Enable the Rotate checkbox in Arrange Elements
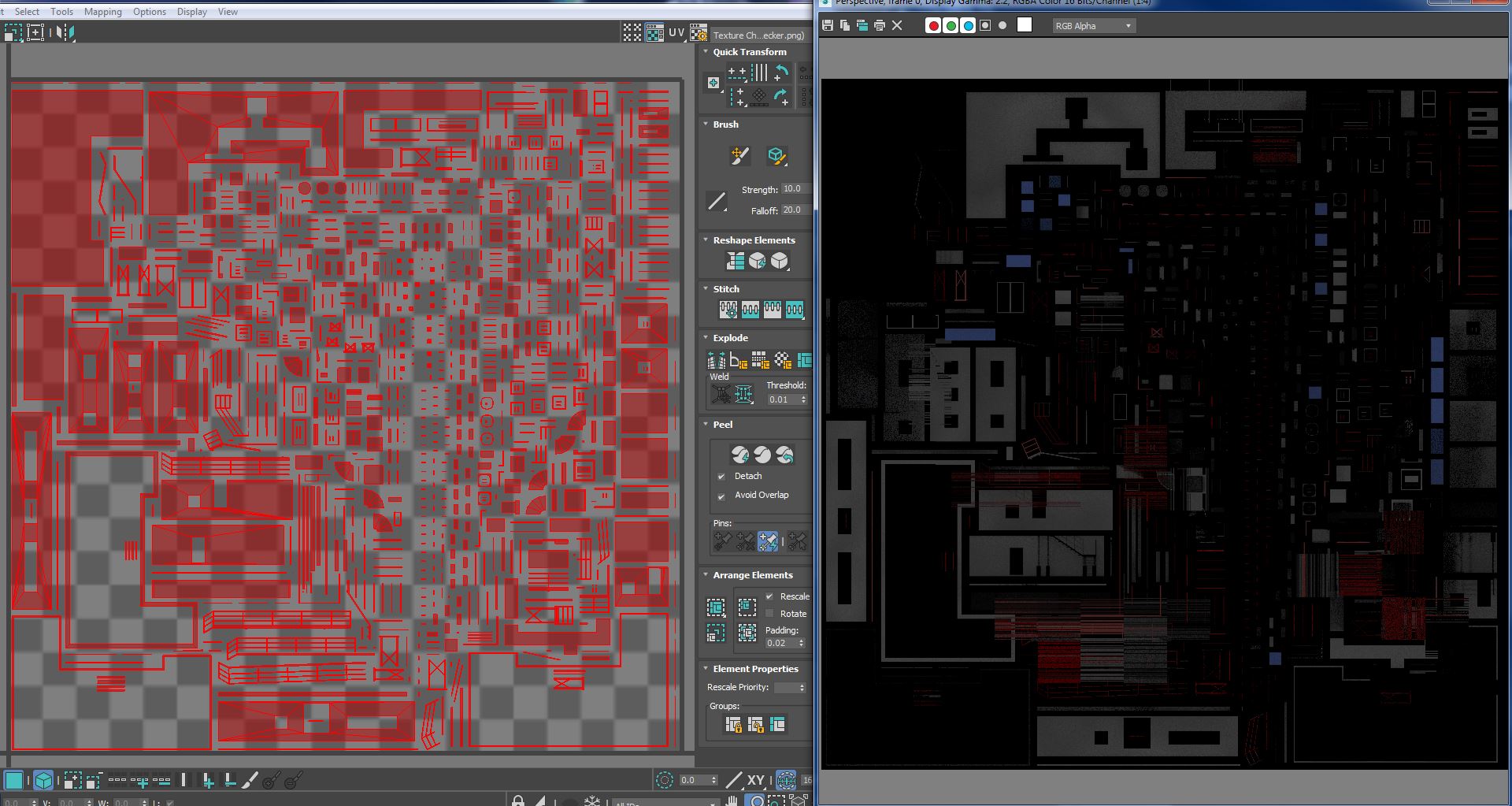The image size is (1512, 806). coord(769,614)
